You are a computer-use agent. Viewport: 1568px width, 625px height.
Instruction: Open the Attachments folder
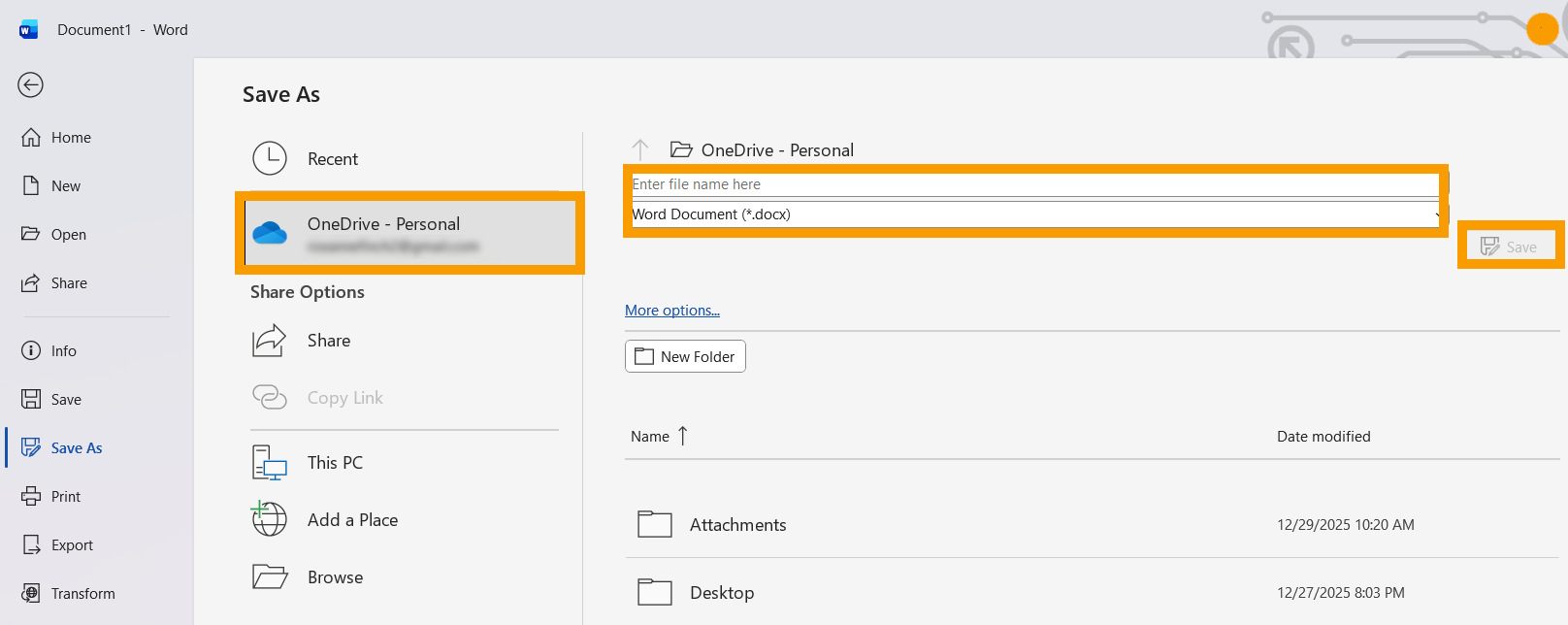point(737,525)
